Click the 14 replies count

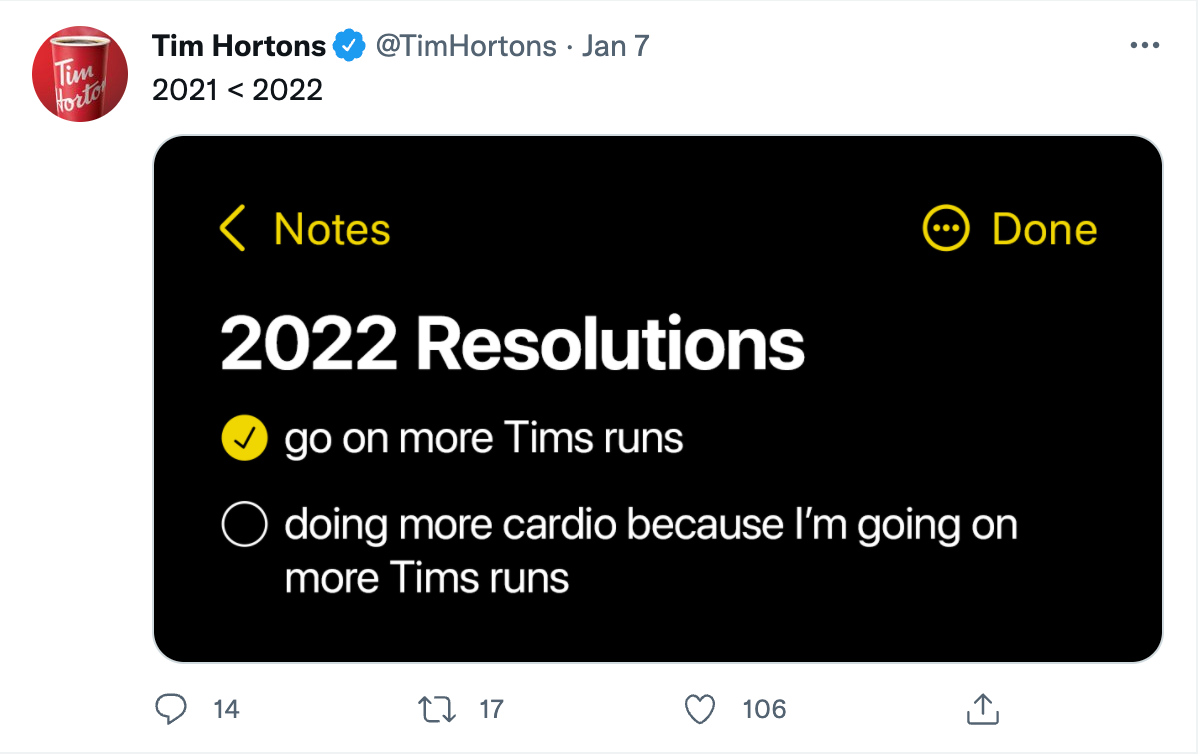(226, 709)
